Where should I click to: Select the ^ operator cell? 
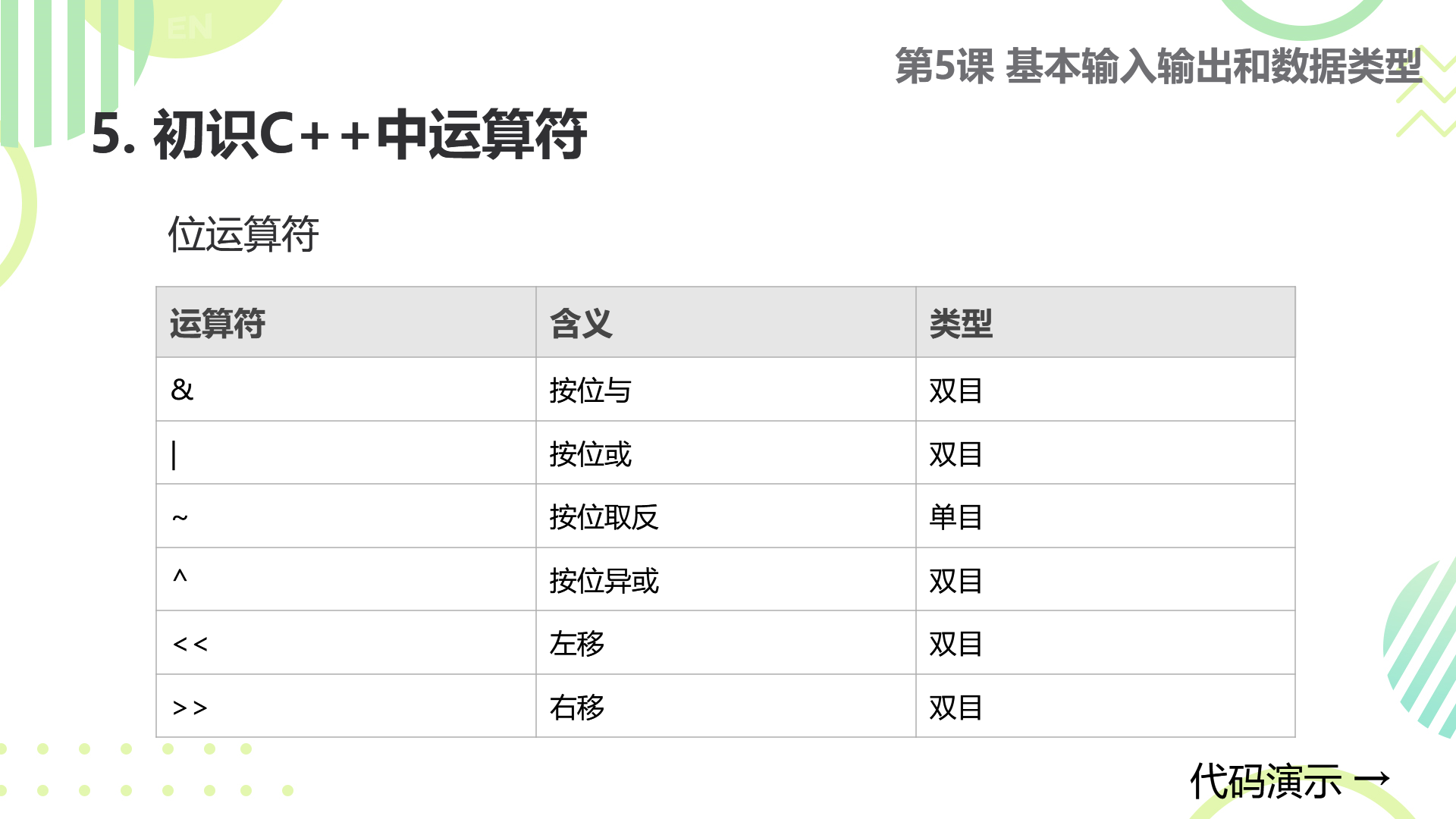[346, 579]
